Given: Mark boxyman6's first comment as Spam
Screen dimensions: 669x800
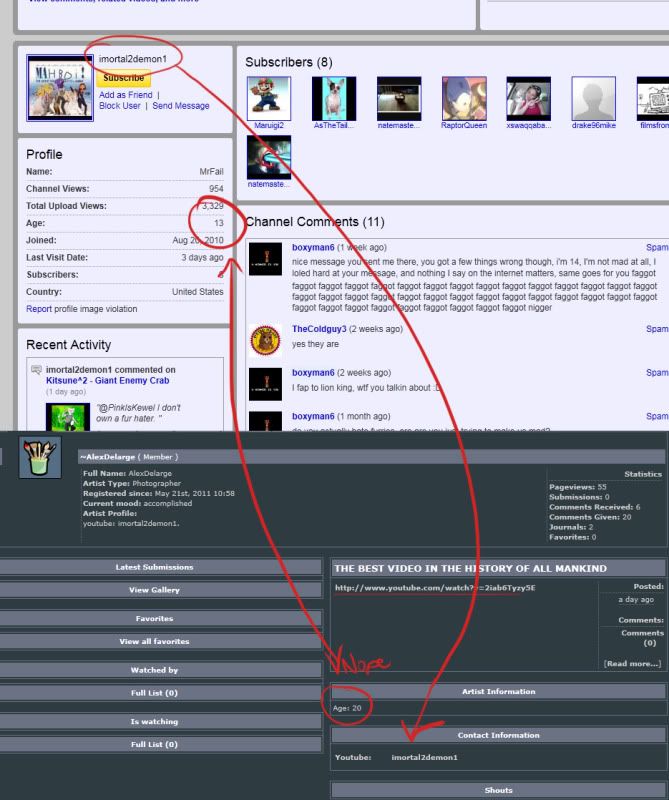Looking at the screenshot, I should pos(657,245).
